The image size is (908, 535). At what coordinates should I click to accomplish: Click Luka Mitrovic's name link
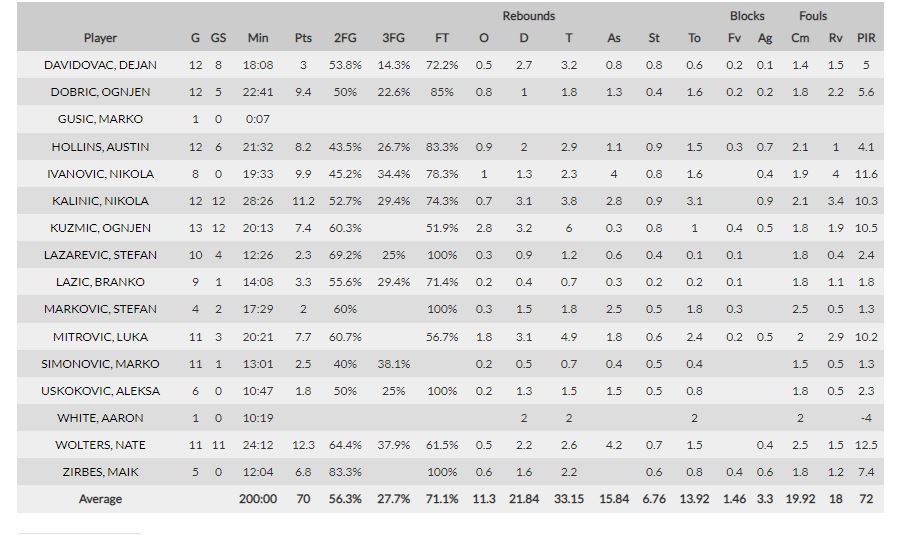(x=100, y=337)
